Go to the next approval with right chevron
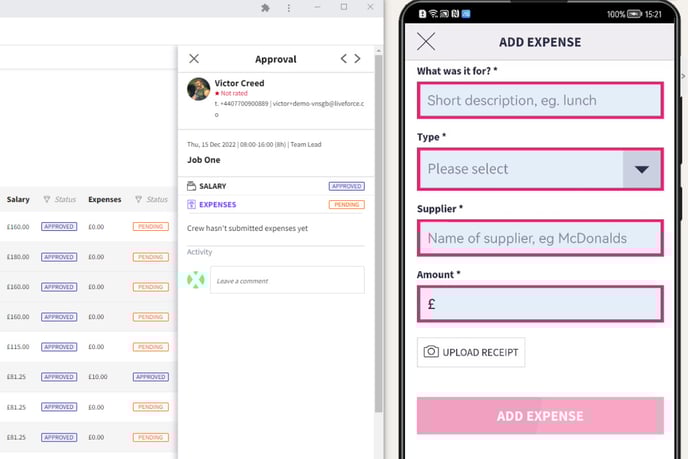The image size is (688, 459). [x=358, y=58]
